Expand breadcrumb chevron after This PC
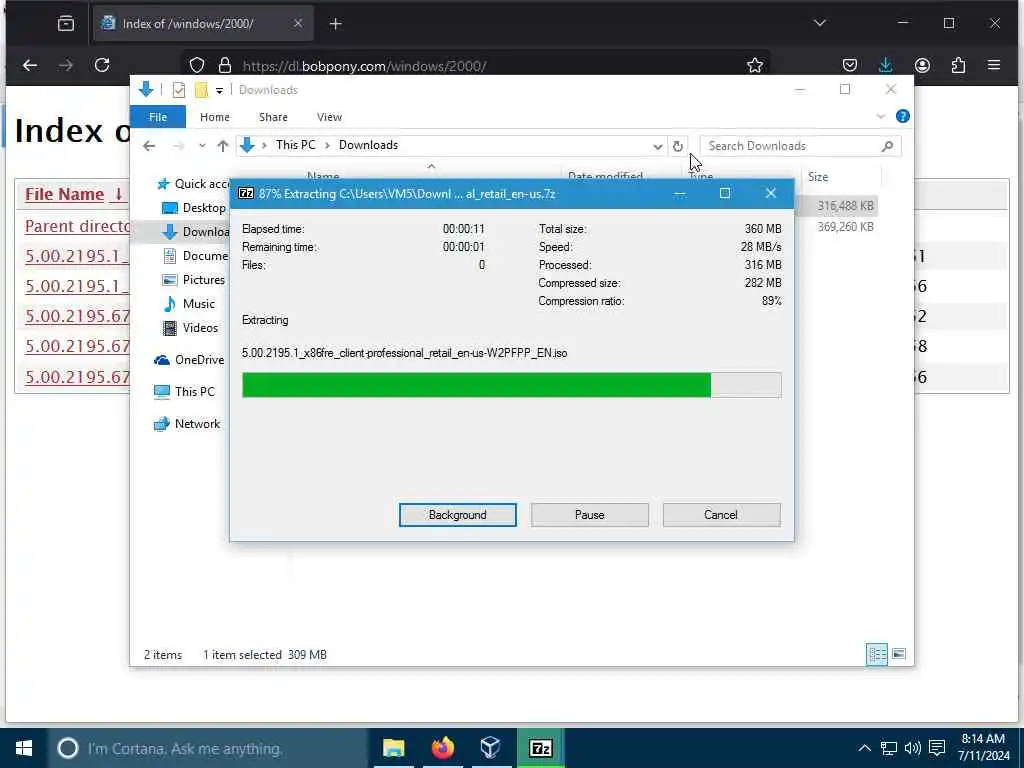This screenshot has width=1024, height=768. tap(327, 145)
